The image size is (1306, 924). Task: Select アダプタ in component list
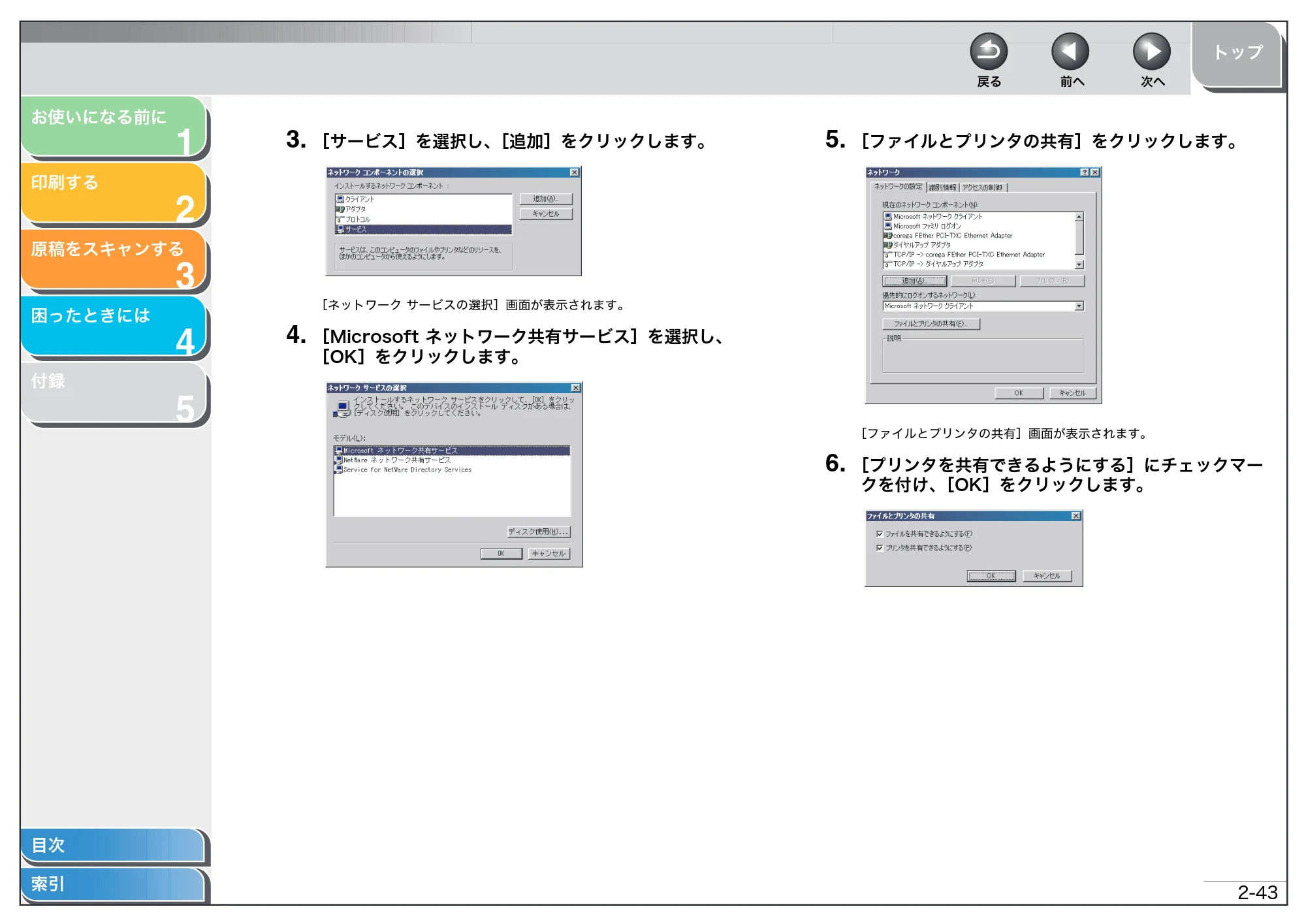click(423, 209)
